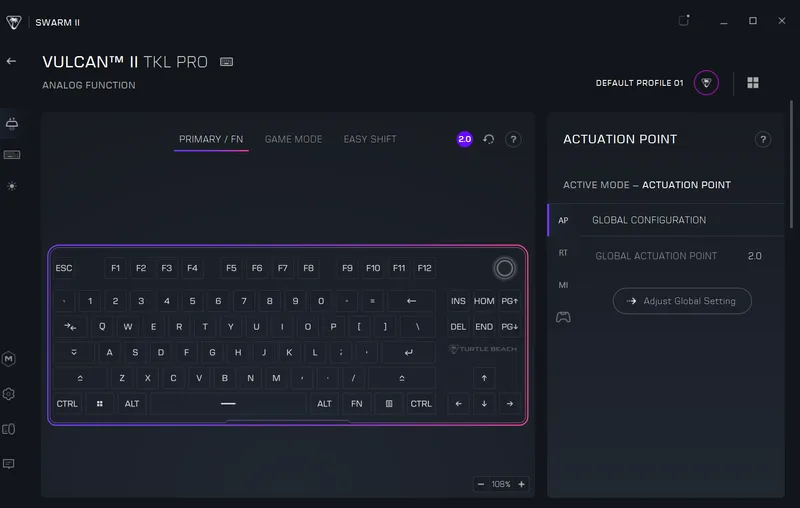Viewport: 800px width, 508px height.
Task: Open the profile grid view icon
Action: coord(753,83)
